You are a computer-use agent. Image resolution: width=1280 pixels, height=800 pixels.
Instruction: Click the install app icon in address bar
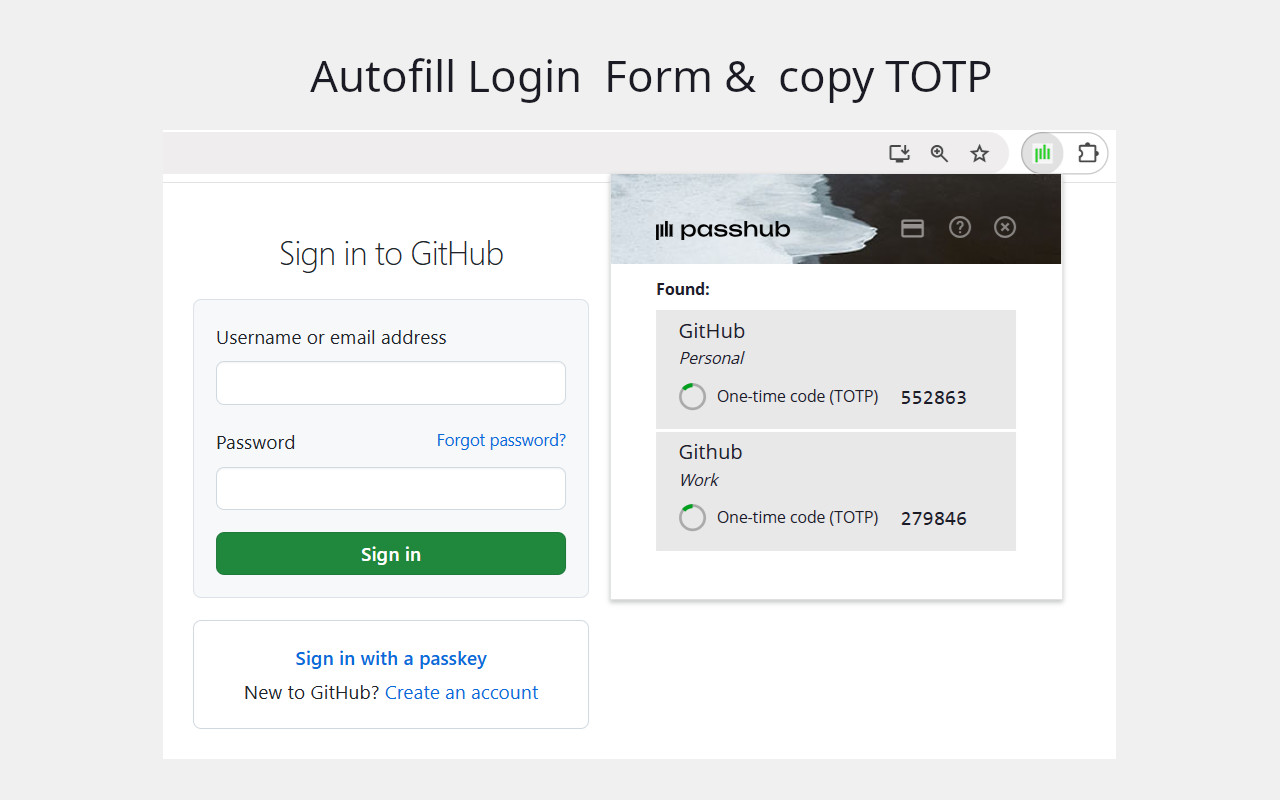[899, 153]
